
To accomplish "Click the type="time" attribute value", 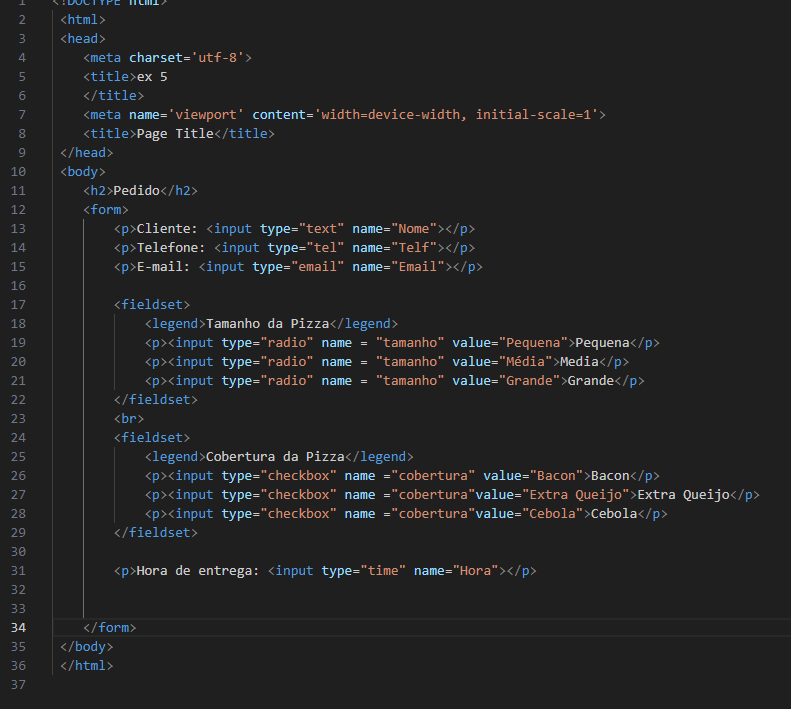I will pyautogui.click(x=381, y=570).
